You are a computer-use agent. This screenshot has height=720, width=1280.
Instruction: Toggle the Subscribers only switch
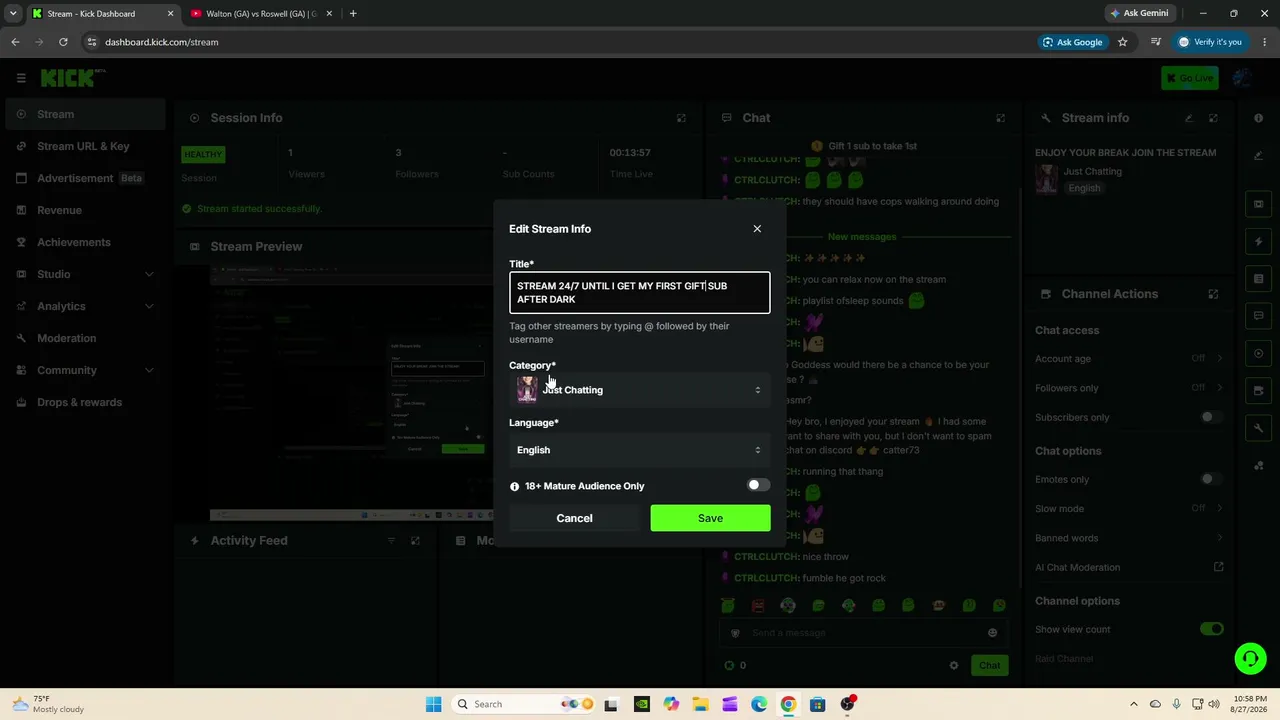pos(1211,417)
